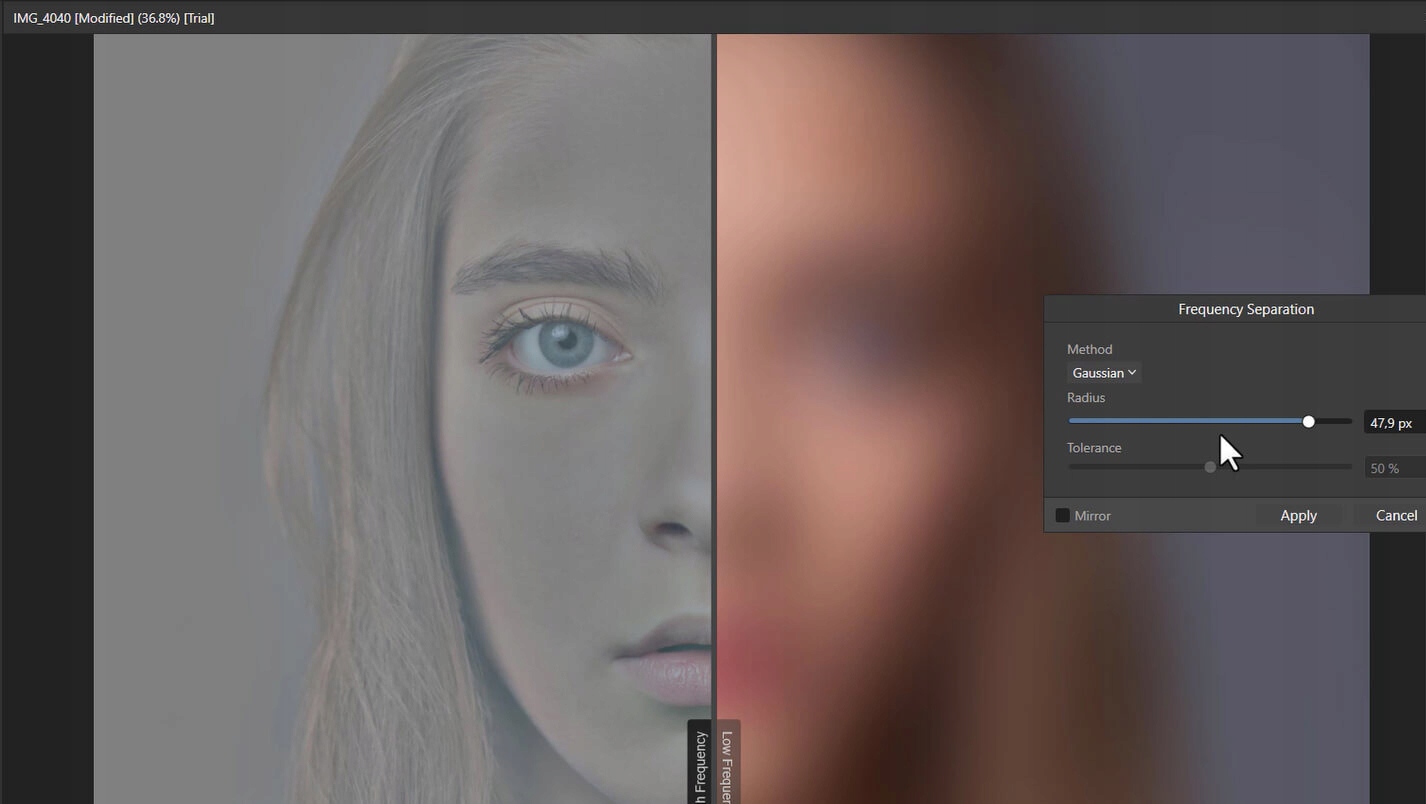Image resolution: width=1426 pixels, height=804 pixels.
Task: Click the IMG_4040 document title tab
Action: 113,18
